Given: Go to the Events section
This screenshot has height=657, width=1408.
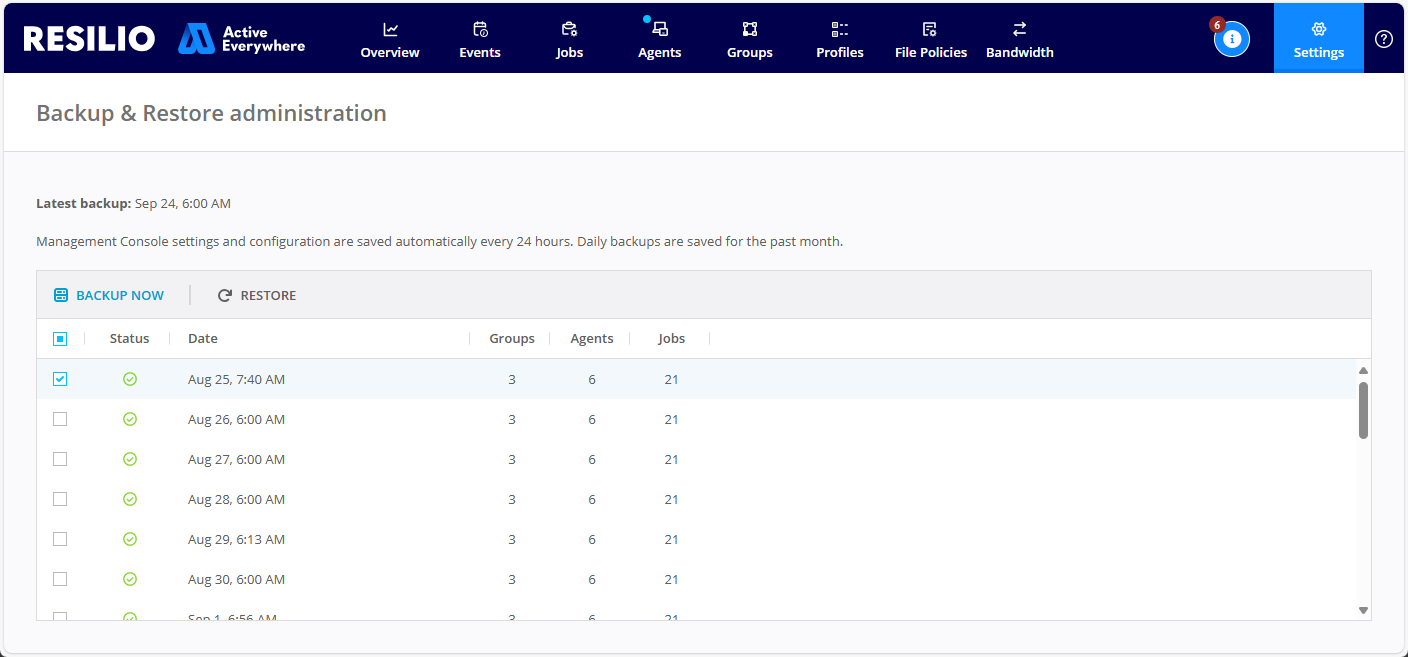Looking at the screenshot, I should pos(480,40).
